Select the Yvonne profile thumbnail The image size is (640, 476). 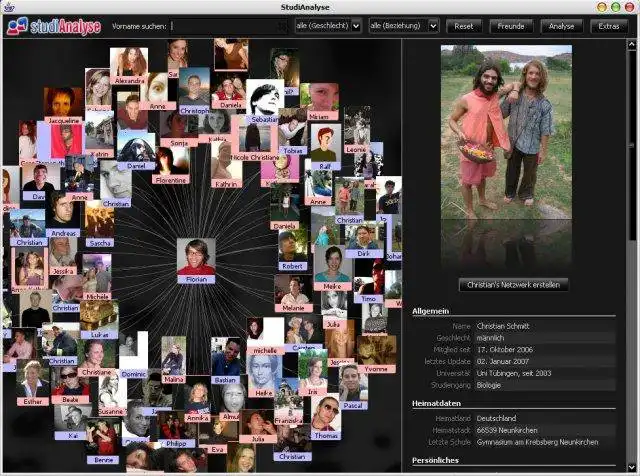pyautogui.click(x=376, y=354)
